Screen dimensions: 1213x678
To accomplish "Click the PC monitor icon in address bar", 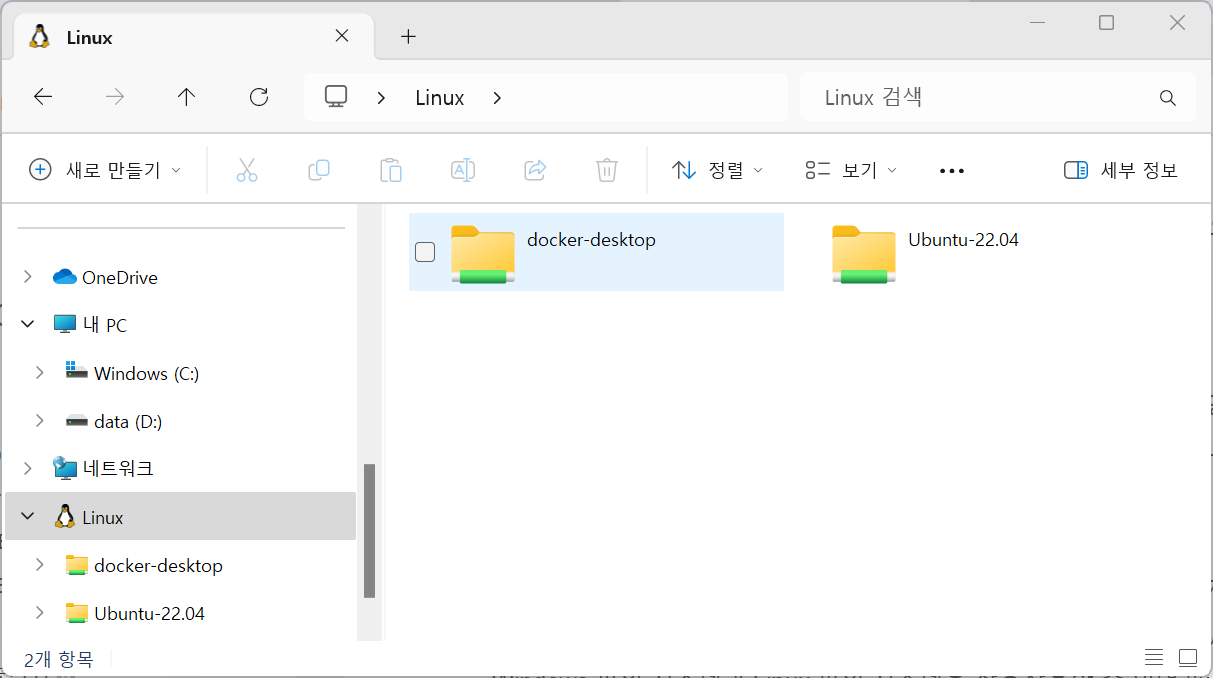I will pyautogui.click(x=336, y=97).
